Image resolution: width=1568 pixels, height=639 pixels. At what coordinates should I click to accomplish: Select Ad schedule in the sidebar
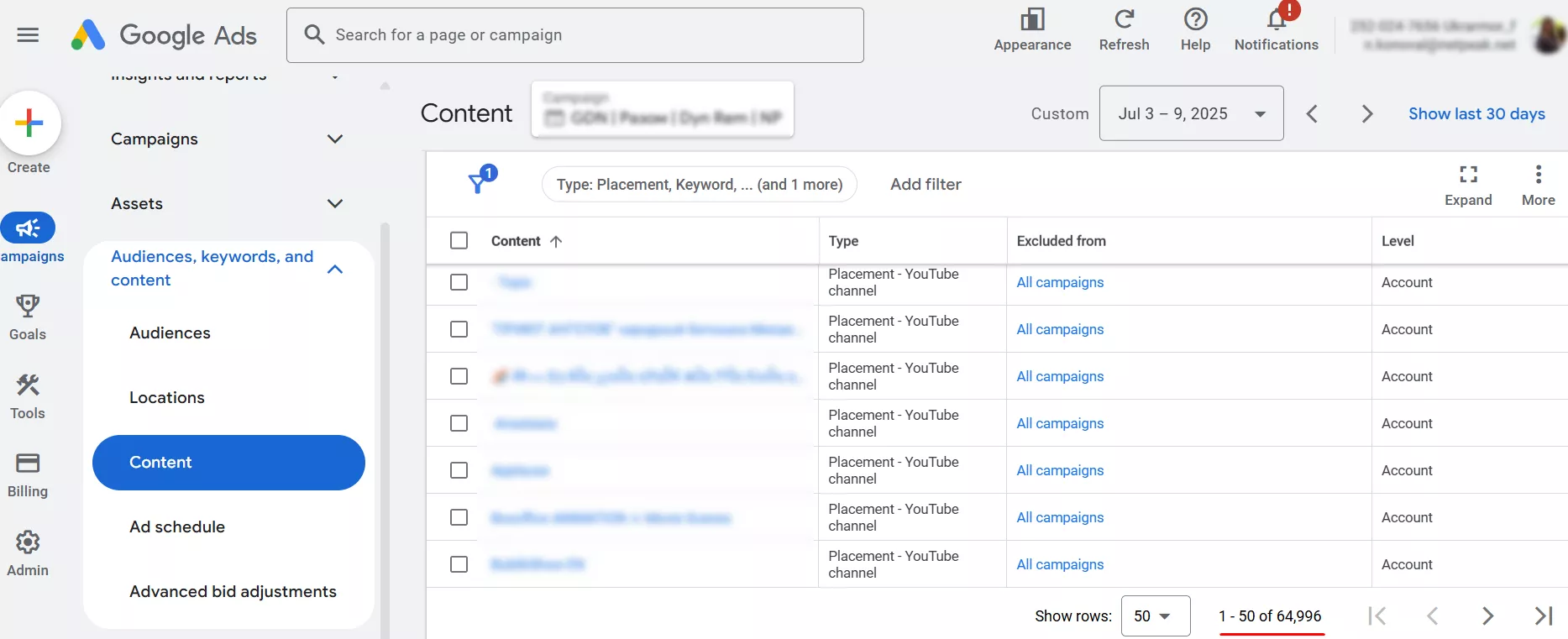pos(177,526)
